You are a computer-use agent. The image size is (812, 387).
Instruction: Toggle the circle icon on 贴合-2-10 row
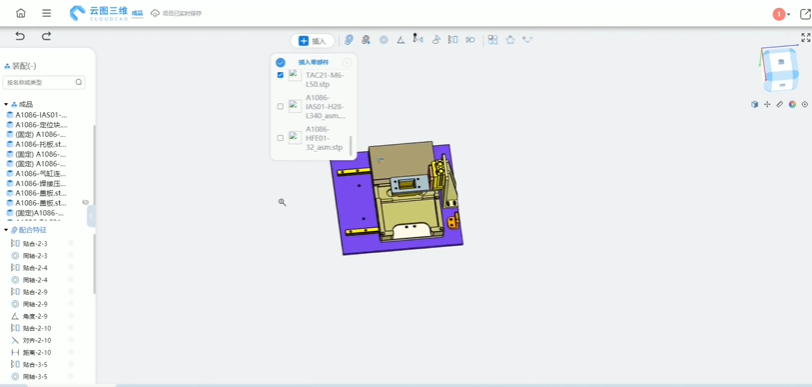pyautogui.click(x=71, y=327)
